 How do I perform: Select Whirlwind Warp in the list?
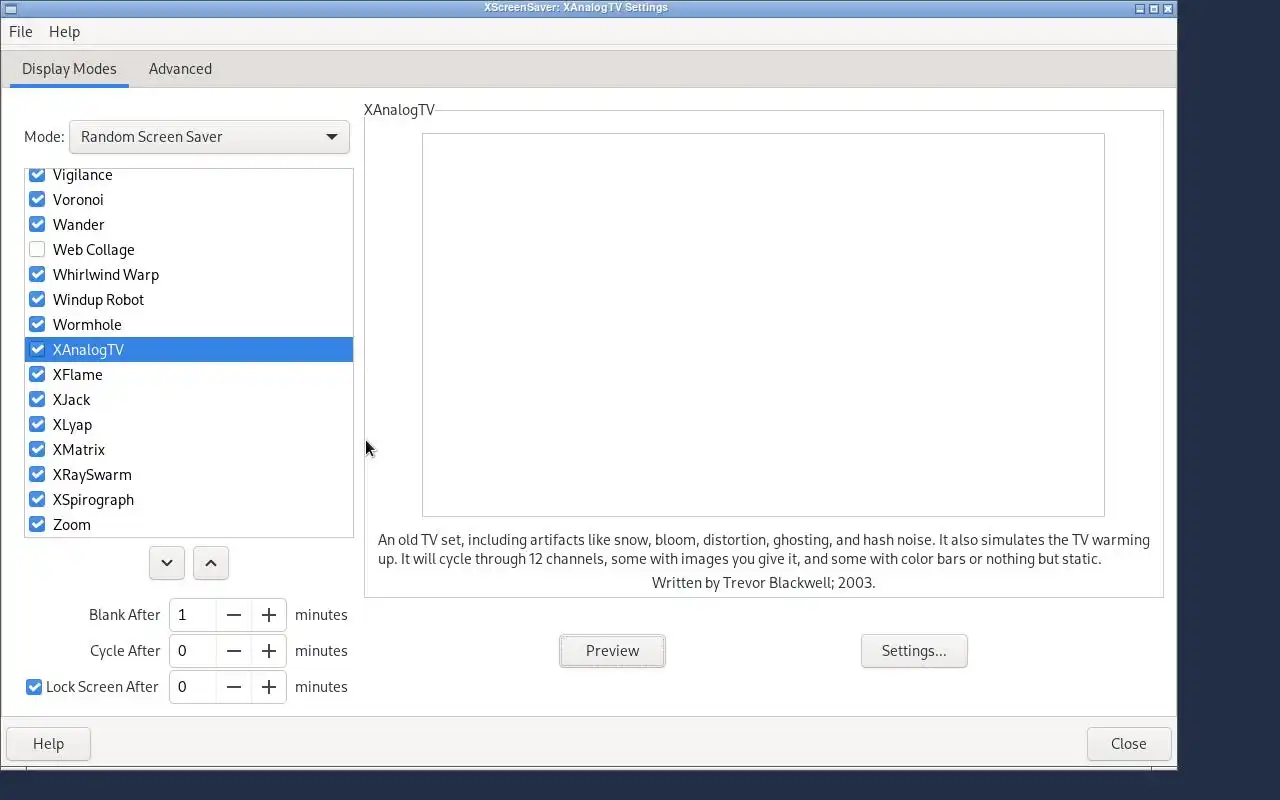coord(189,275)
